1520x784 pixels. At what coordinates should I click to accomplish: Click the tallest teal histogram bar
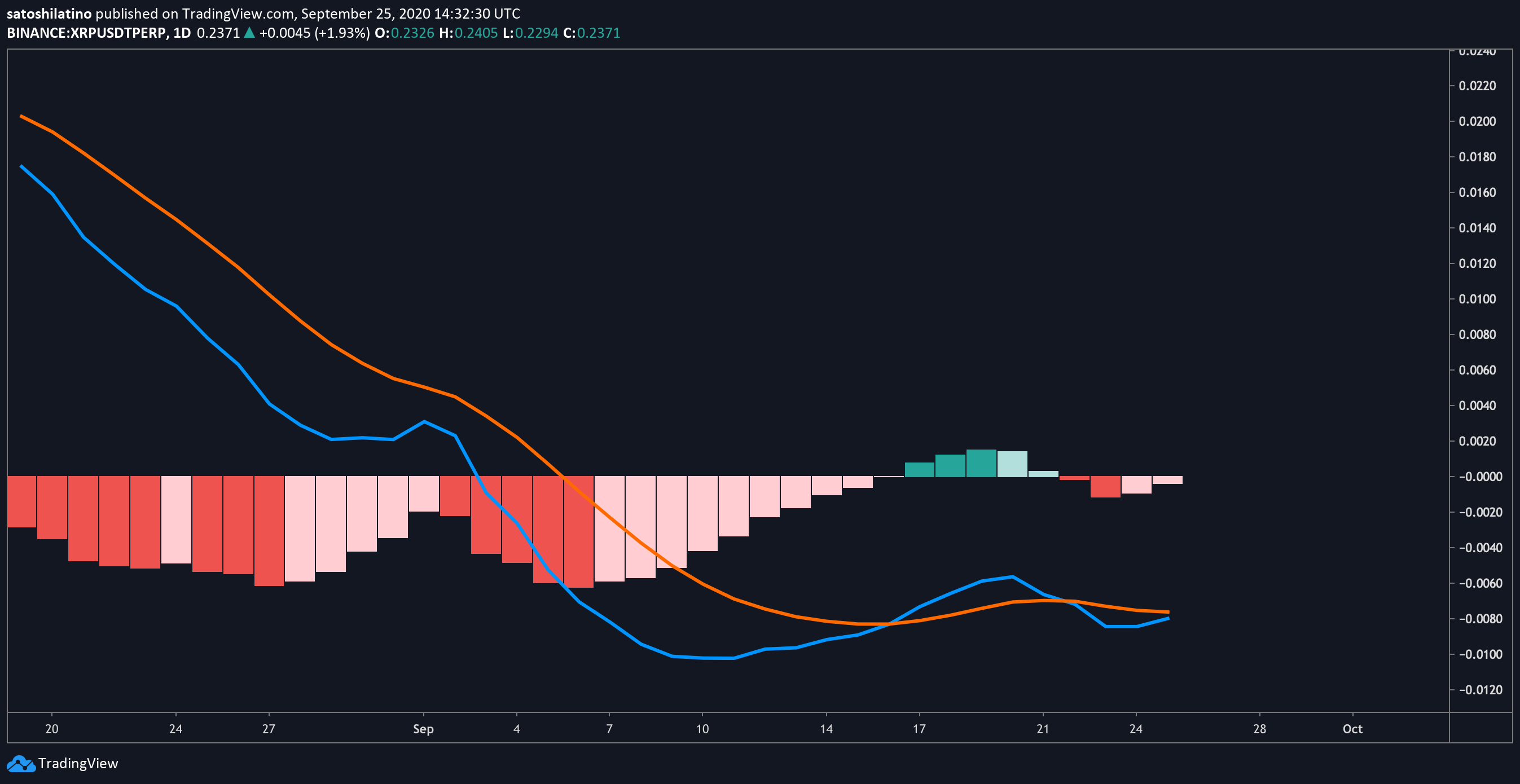(x=981, y=463)
